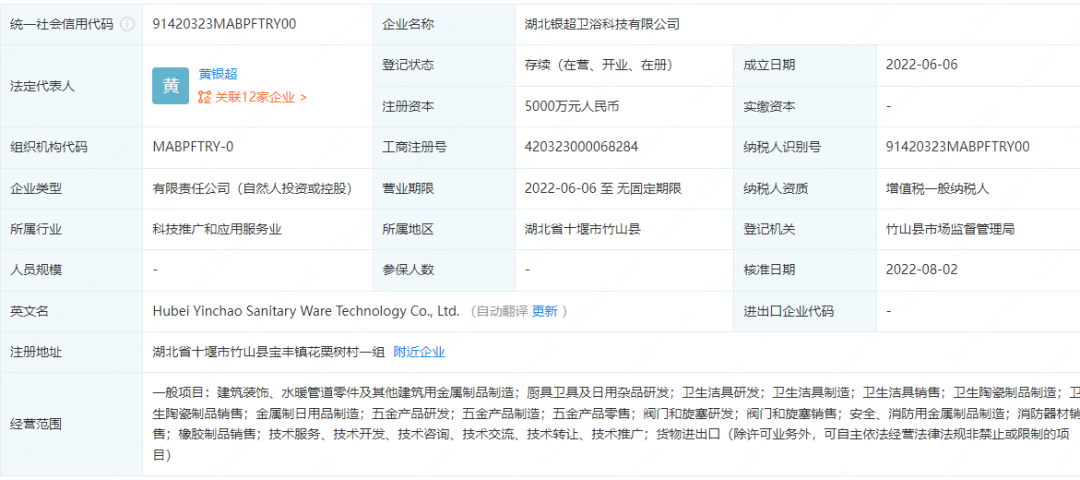Click 存续（在营、开业、在册） status value
The width and height of the screenshot is (1080, 480).
pos(598,65)
